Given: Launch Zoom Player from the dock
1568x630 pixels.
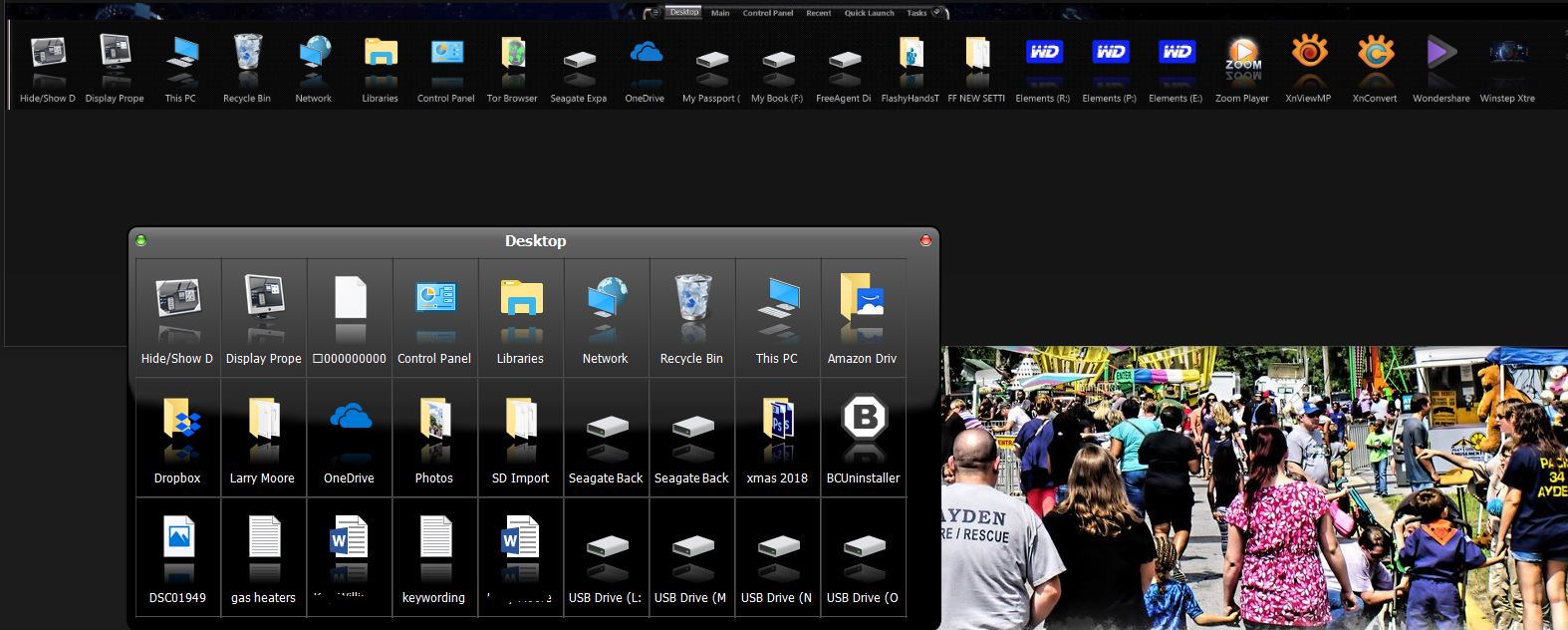Looking at the screenshot, I should point(1242,56).
